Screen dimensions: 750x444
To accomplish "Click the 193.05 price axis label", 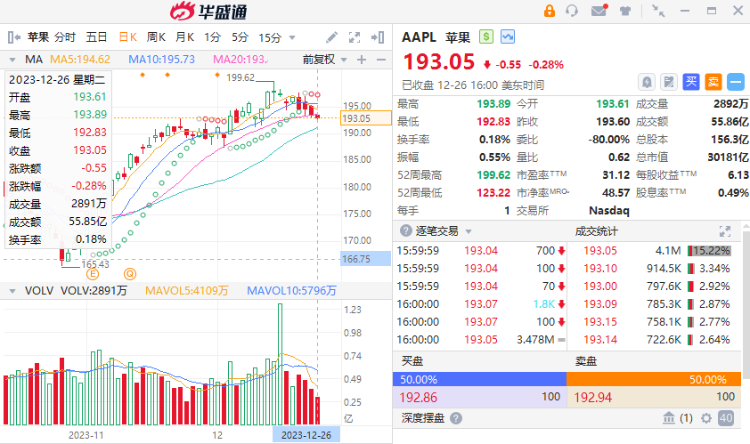I will tap(366, 118).
